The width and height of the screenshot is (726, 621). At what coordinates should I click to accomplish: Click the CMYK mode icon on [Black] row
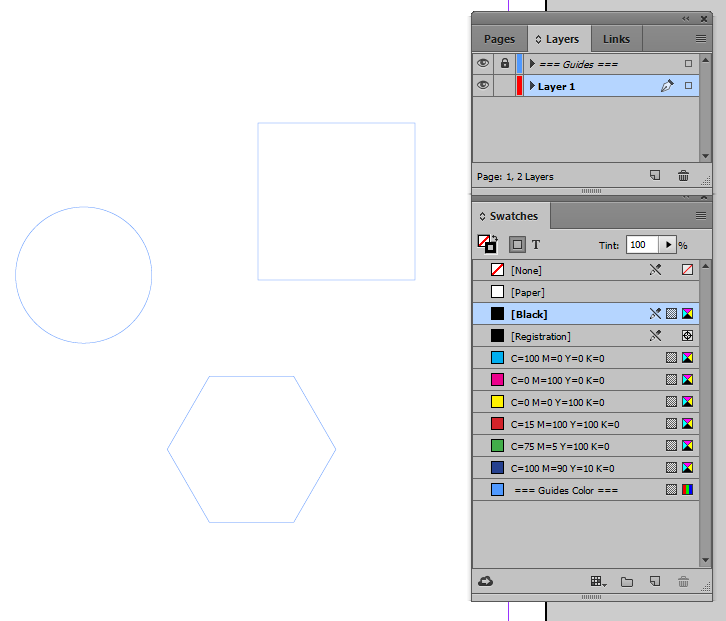688,314
